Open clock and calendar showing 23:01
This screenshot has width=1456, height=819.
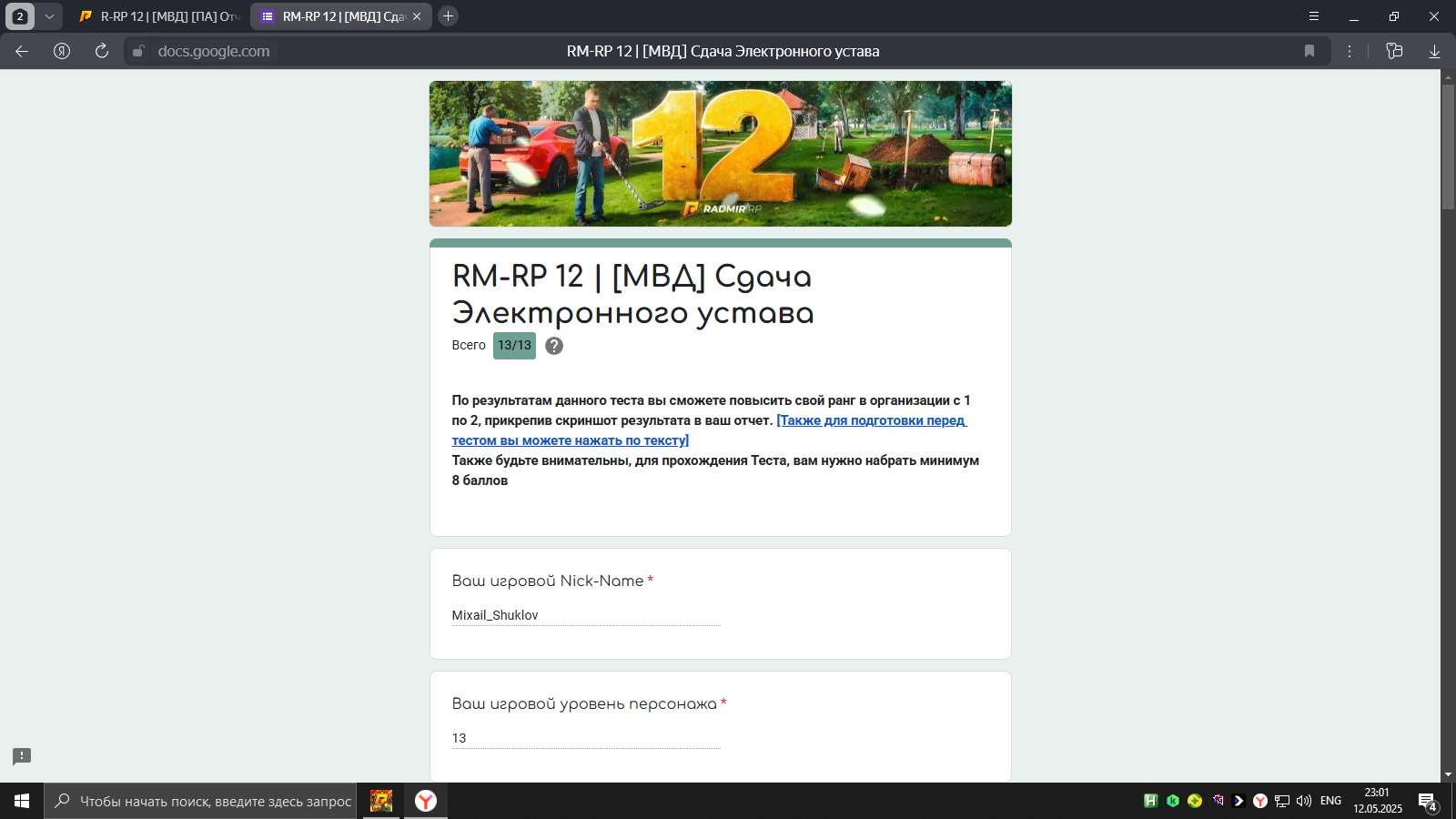tap(1377, 801)
